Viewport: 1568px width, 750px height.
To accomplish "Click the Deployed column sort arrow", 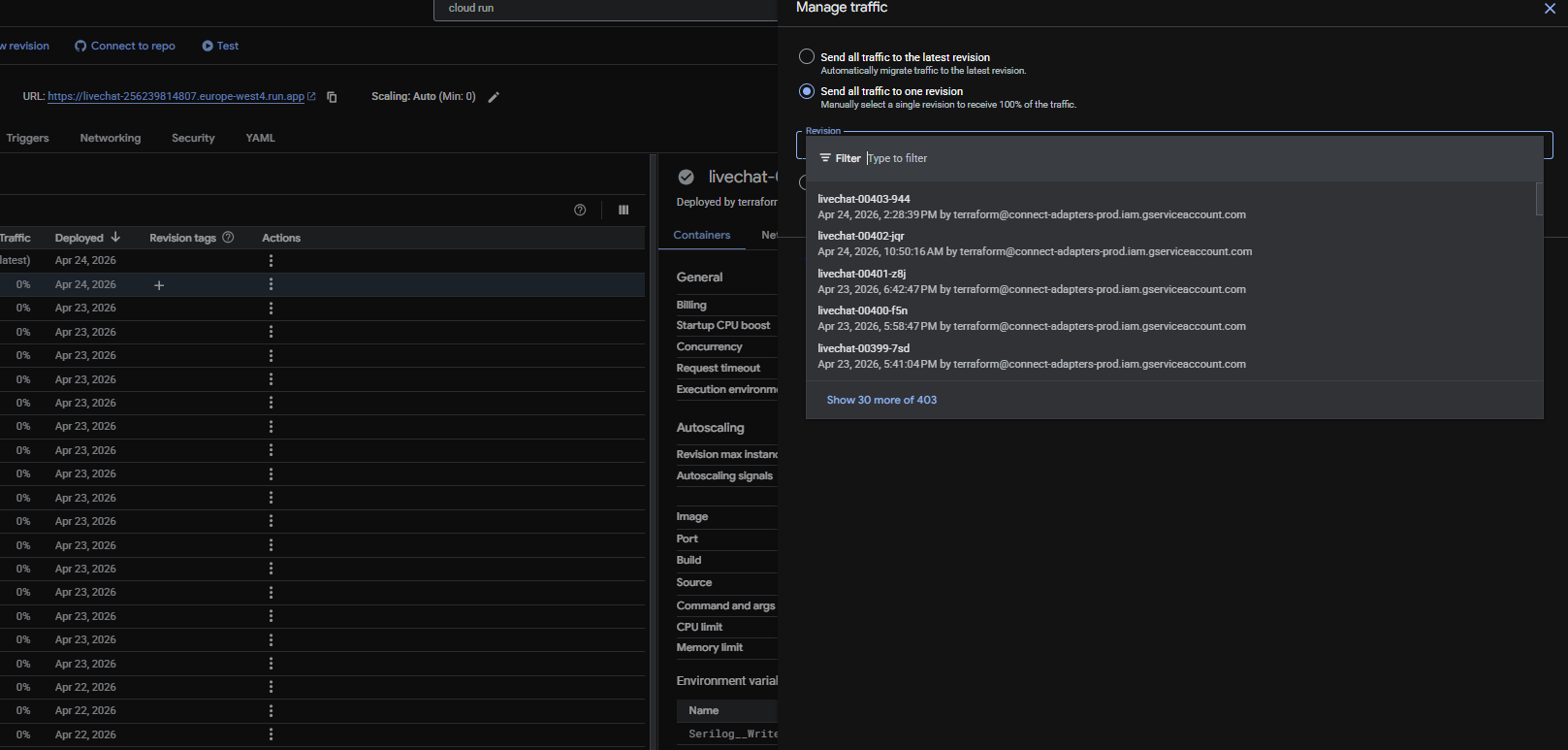I will click(x=115, y=238).
